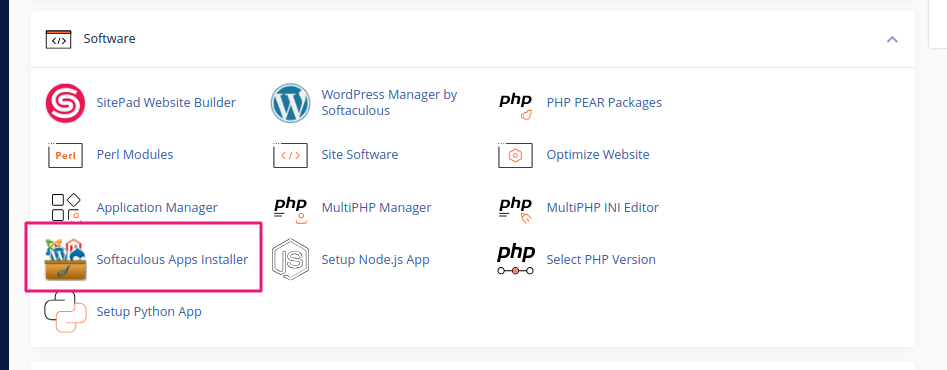Select the Node.js hexagon icon
Image resolution: width=947 pixels, height=370 pixels.
[291, 260]
